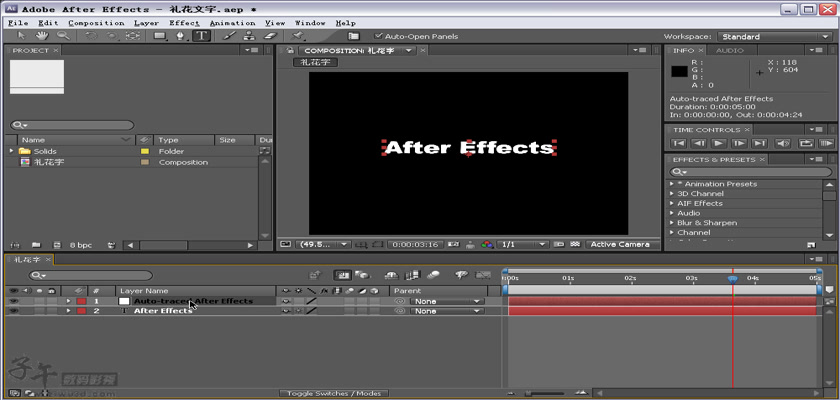840x400 pixels.
Task: Click the current time 0:00:03:16 display
Action: click(415, 244)
